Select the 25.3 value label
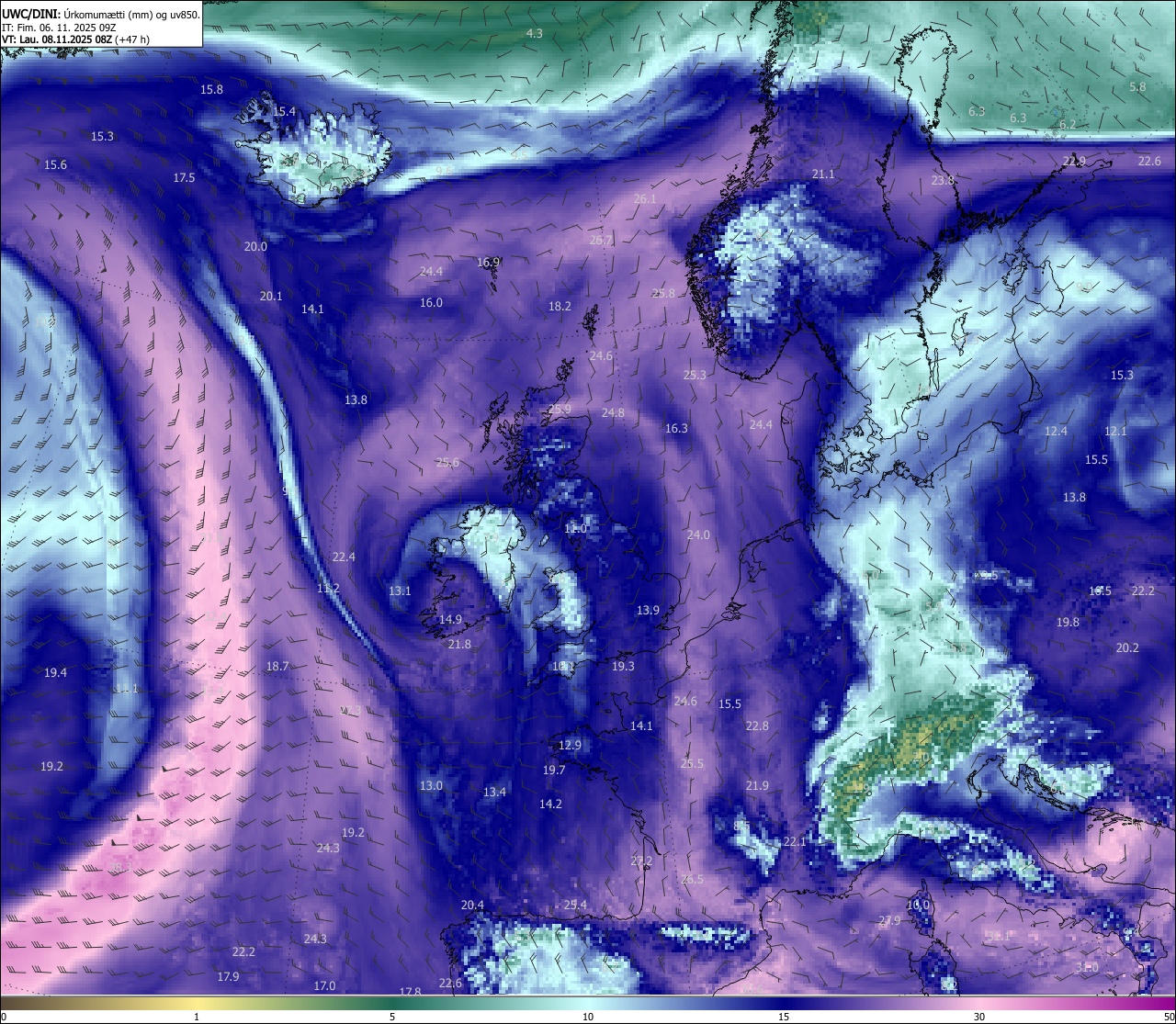Viewport: 1176px width, 1024px height. click(695, 375)
